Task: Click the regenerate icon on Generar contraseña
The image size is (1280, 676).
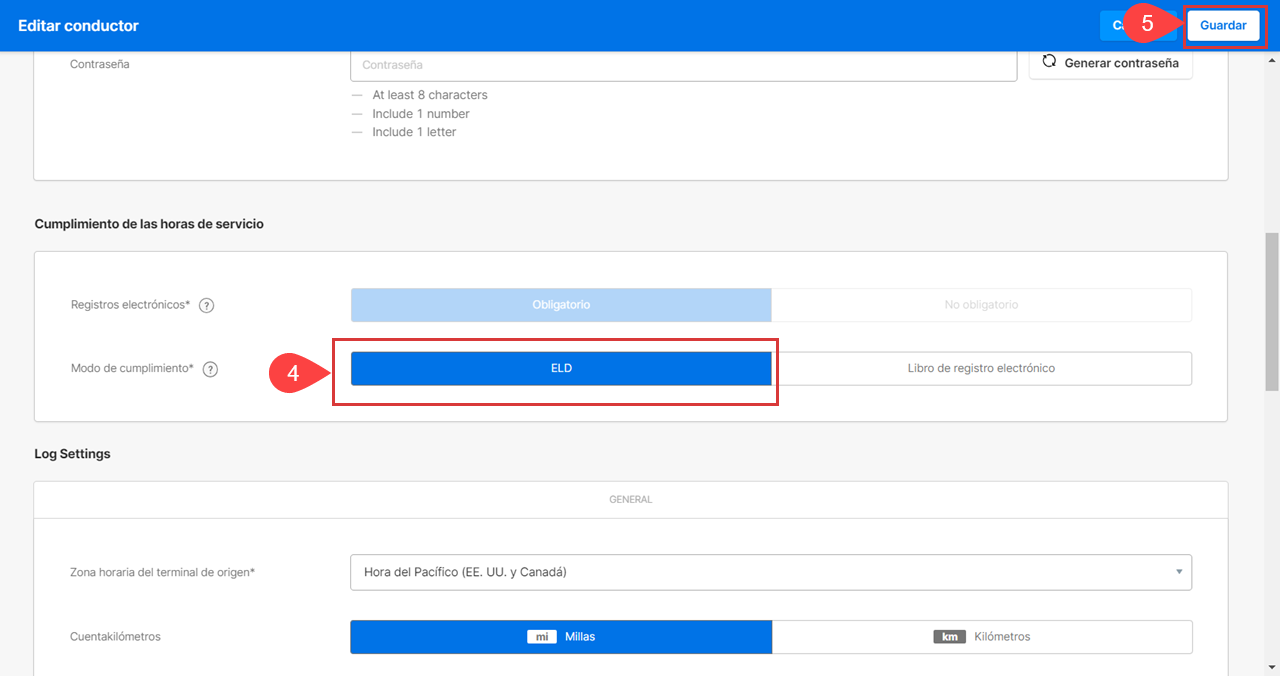Action: pyautogui.click(x=1049, y=61)
